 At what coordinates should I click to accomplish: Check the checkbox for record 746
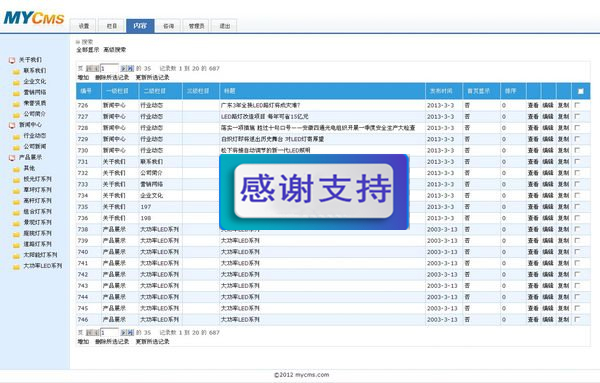pos(577,319)
